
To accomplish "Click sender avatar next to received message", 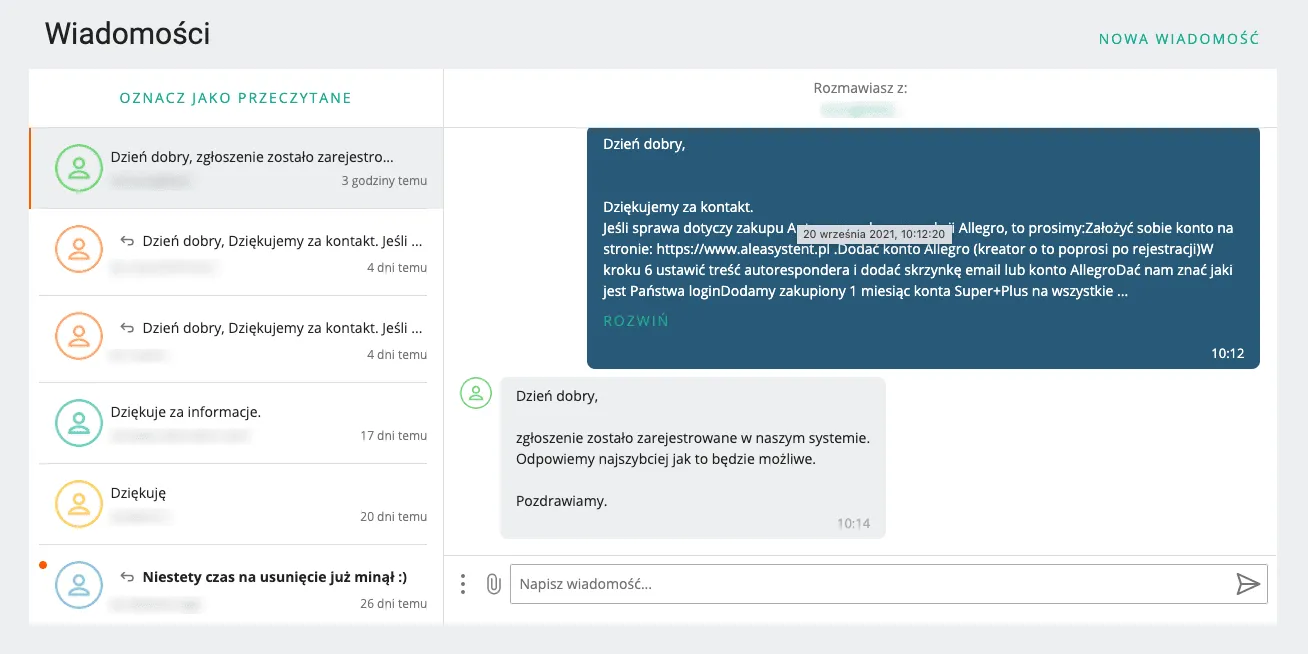I will point(476,394).
